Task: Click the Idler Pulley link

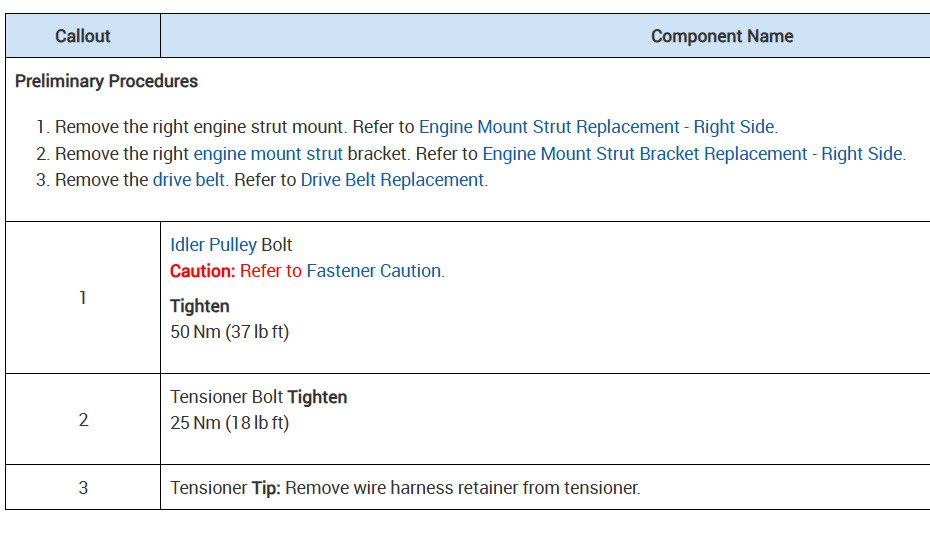Action: tap(213, 245)
